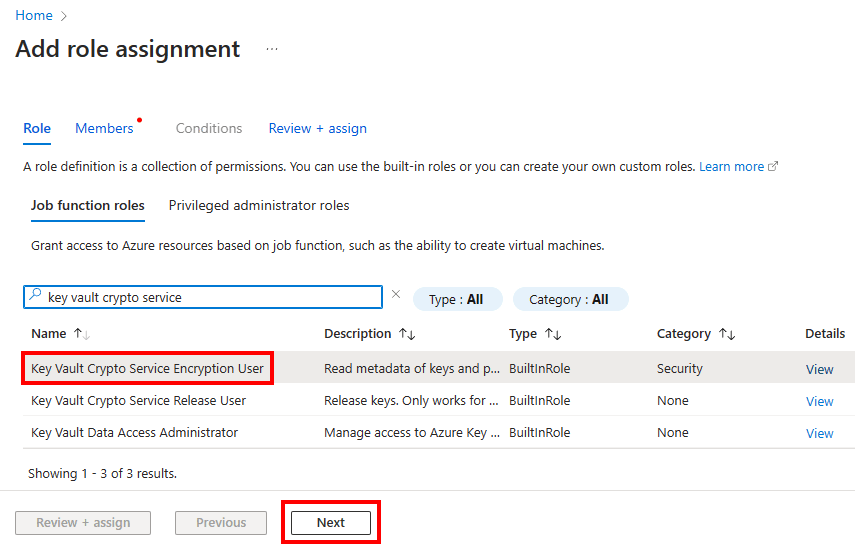
Task: Sort roles by Type column arrows
Action: click(552, 334)
